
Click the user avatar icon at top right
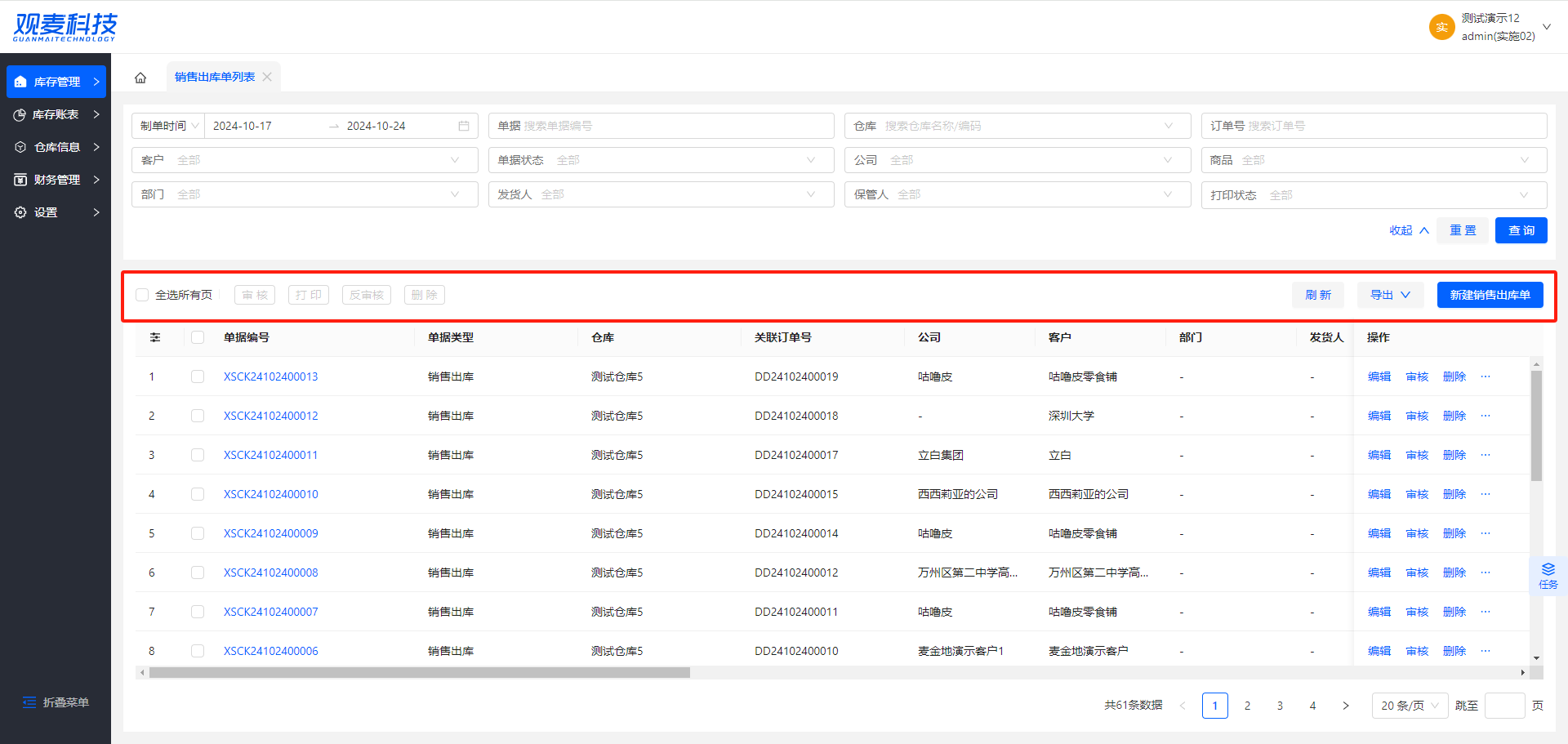[1441, 27]
